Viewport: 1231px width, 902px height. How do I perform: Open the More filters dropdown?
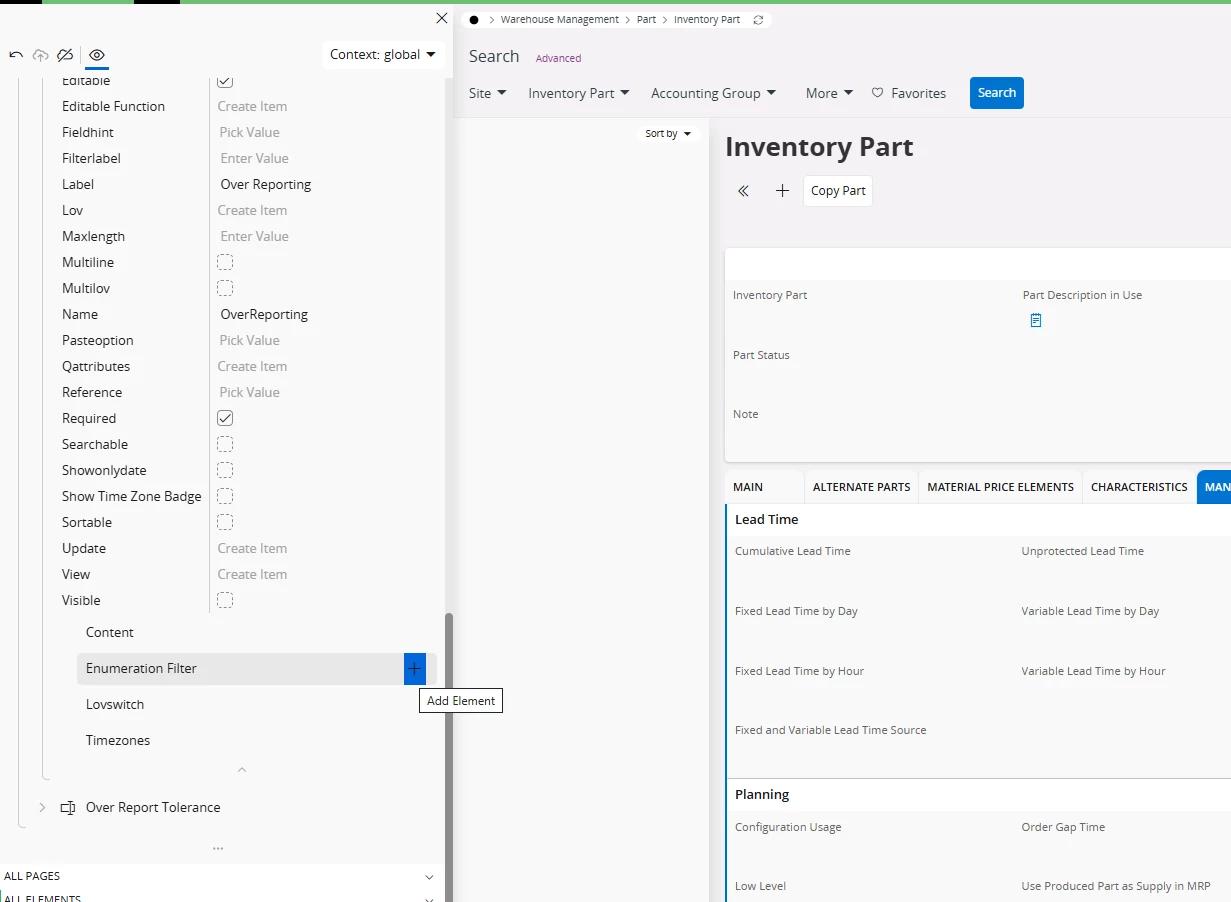point(829,93)
